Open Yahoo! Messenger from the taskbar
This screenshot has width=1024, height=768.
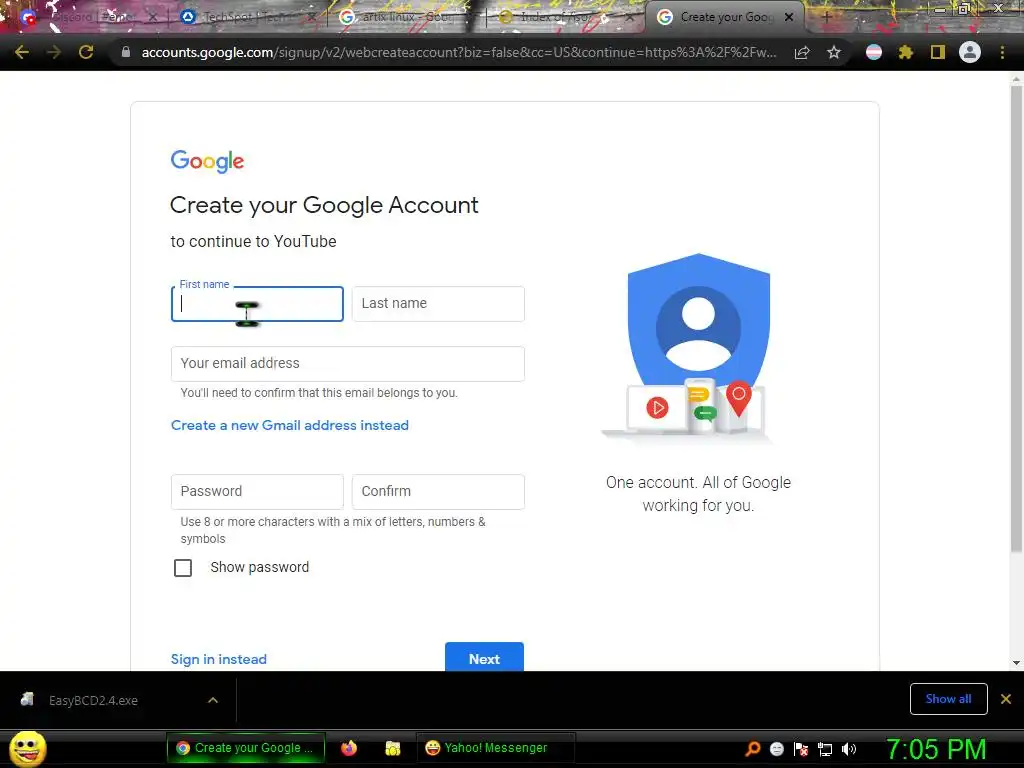pyautogui.click(x=495, y=748)
